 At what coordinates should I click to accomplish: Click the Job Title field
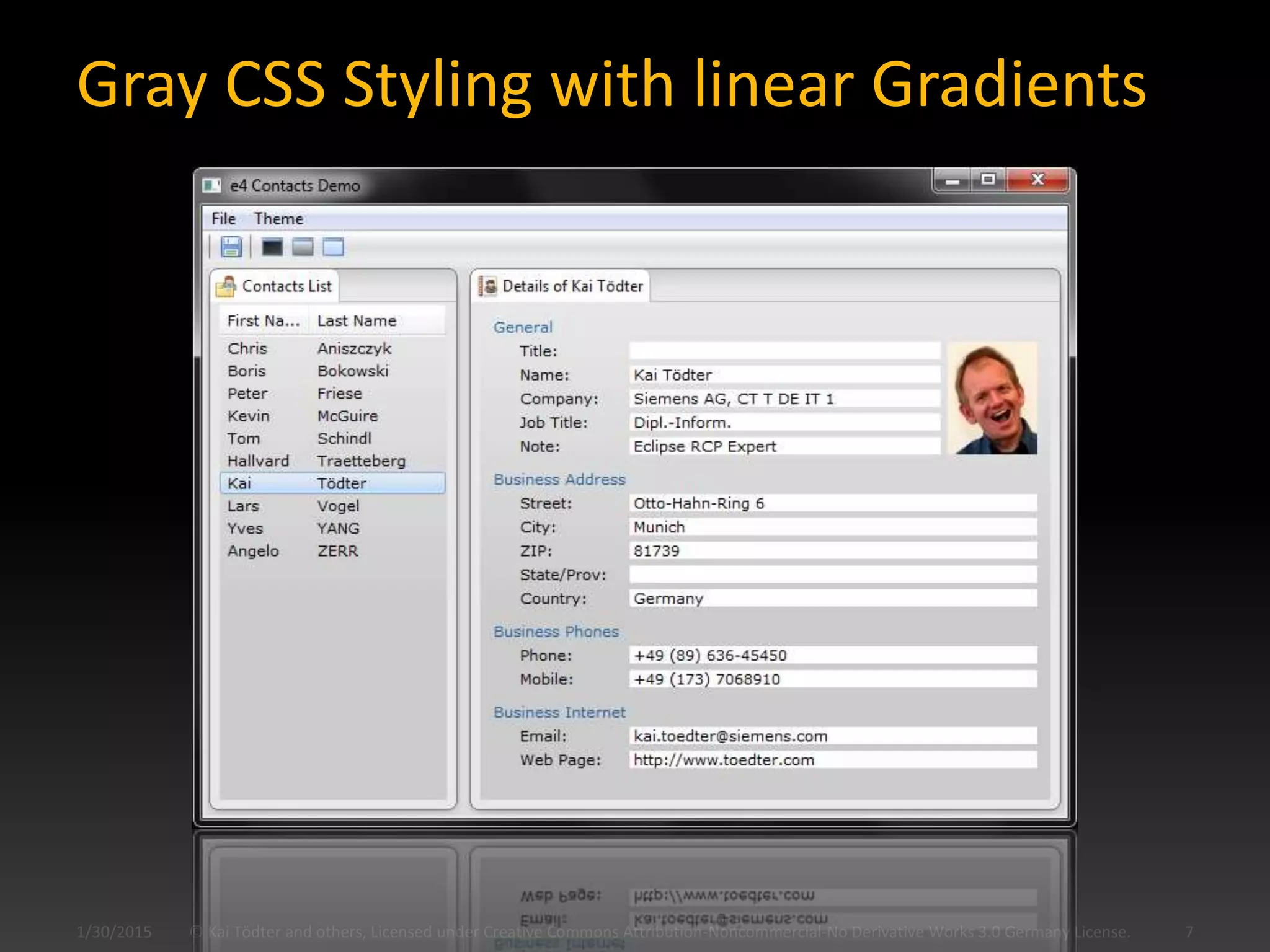pos(784,423)
